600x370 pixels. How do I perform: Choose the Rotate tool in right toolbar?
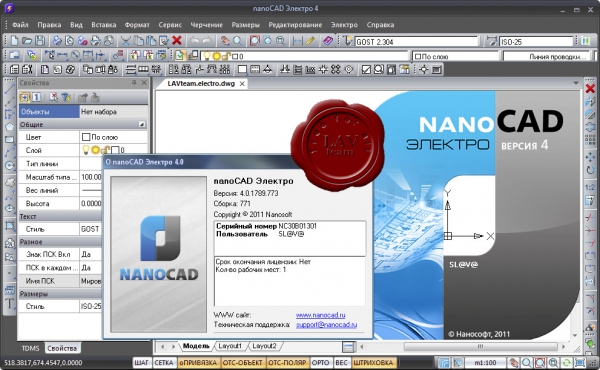click(x=590, y=170)
